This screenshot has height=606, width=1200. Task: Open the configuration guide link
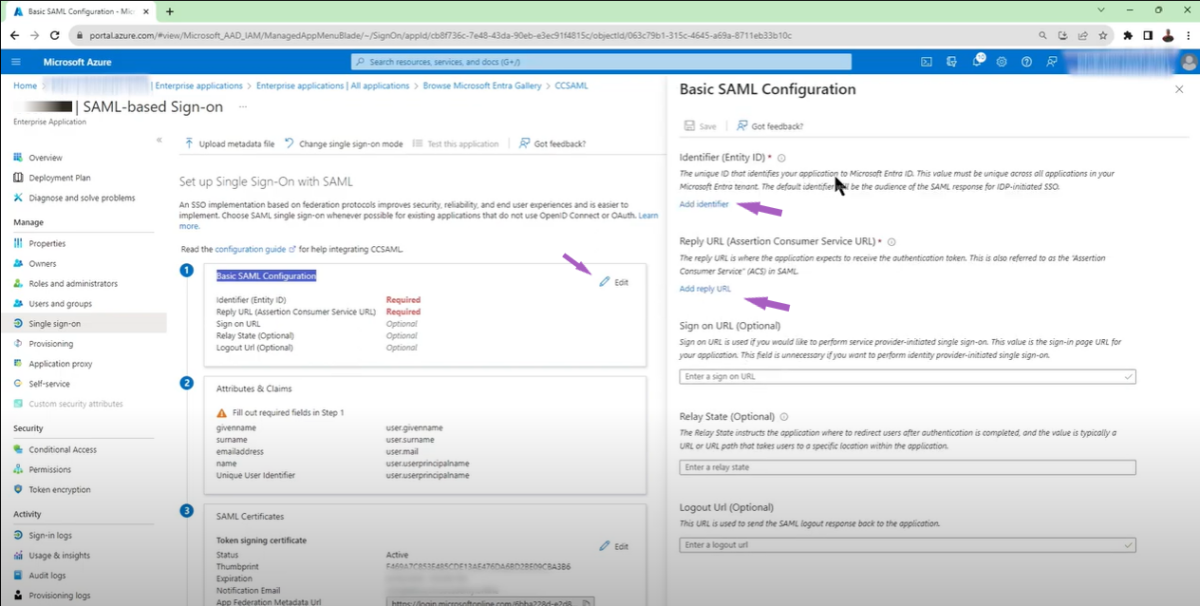[x=255, y=248]
